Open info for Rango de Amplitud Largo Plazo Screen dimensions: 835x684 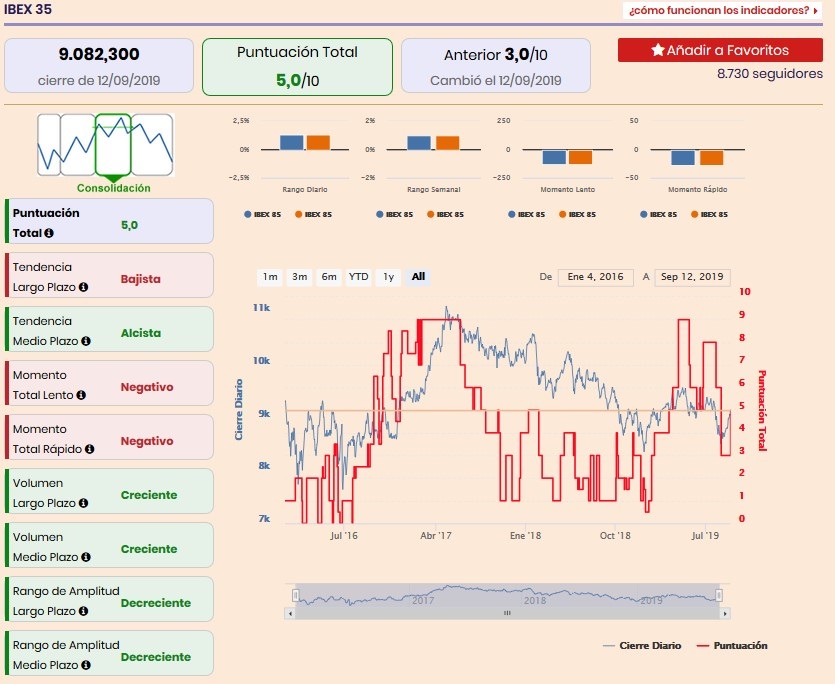(84, 611)
